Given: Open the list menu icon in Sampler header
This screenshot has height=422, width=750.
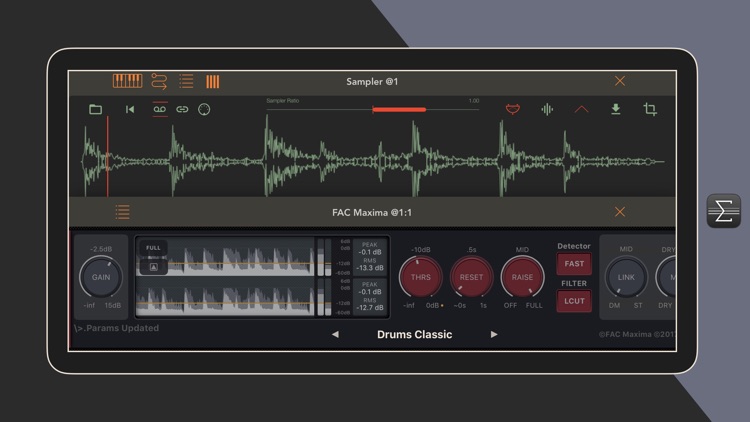Looking at the screenshot, I should pos(186,81).
